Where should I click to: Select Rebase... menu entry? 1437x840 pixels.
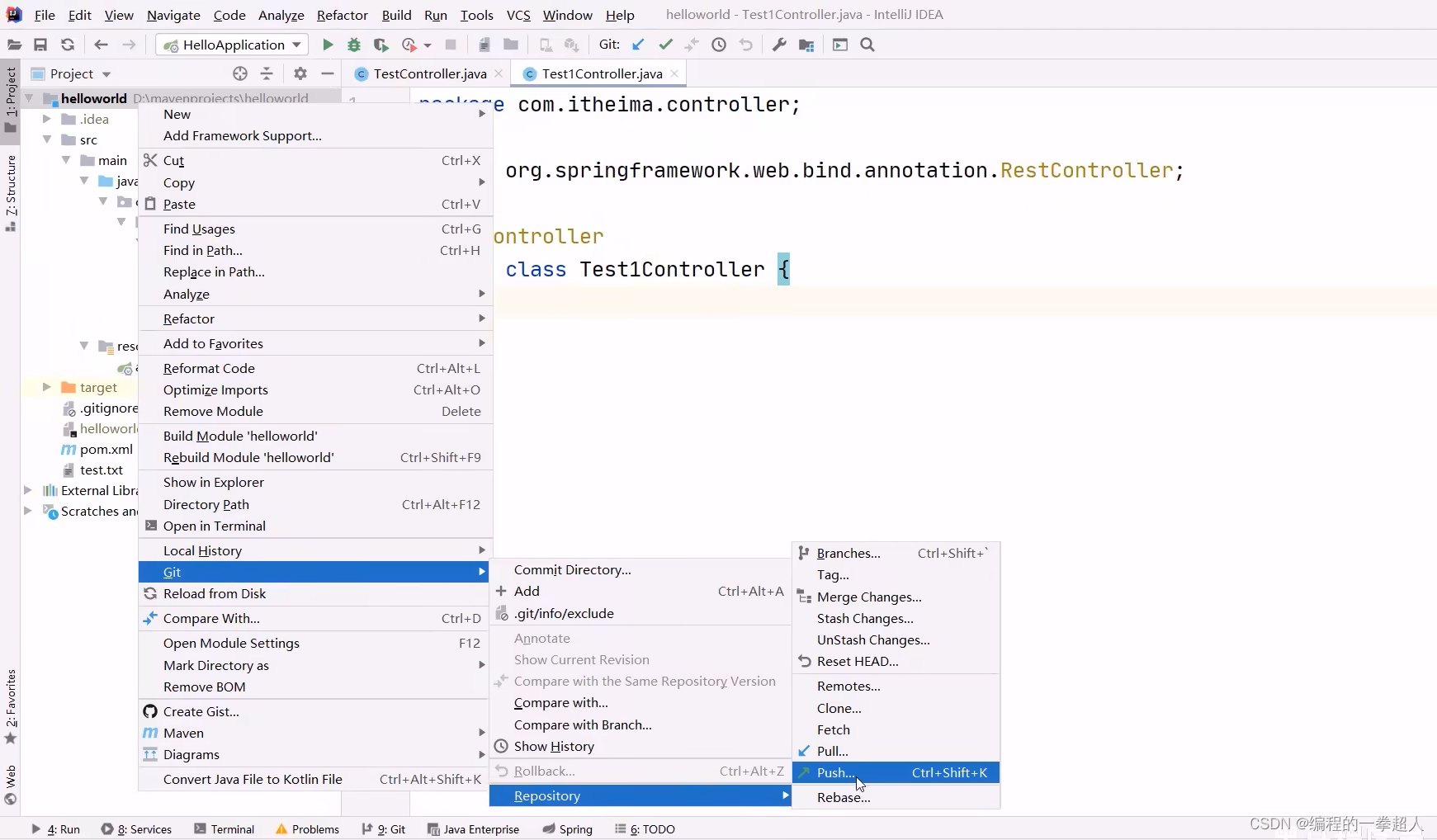point(896,797)
